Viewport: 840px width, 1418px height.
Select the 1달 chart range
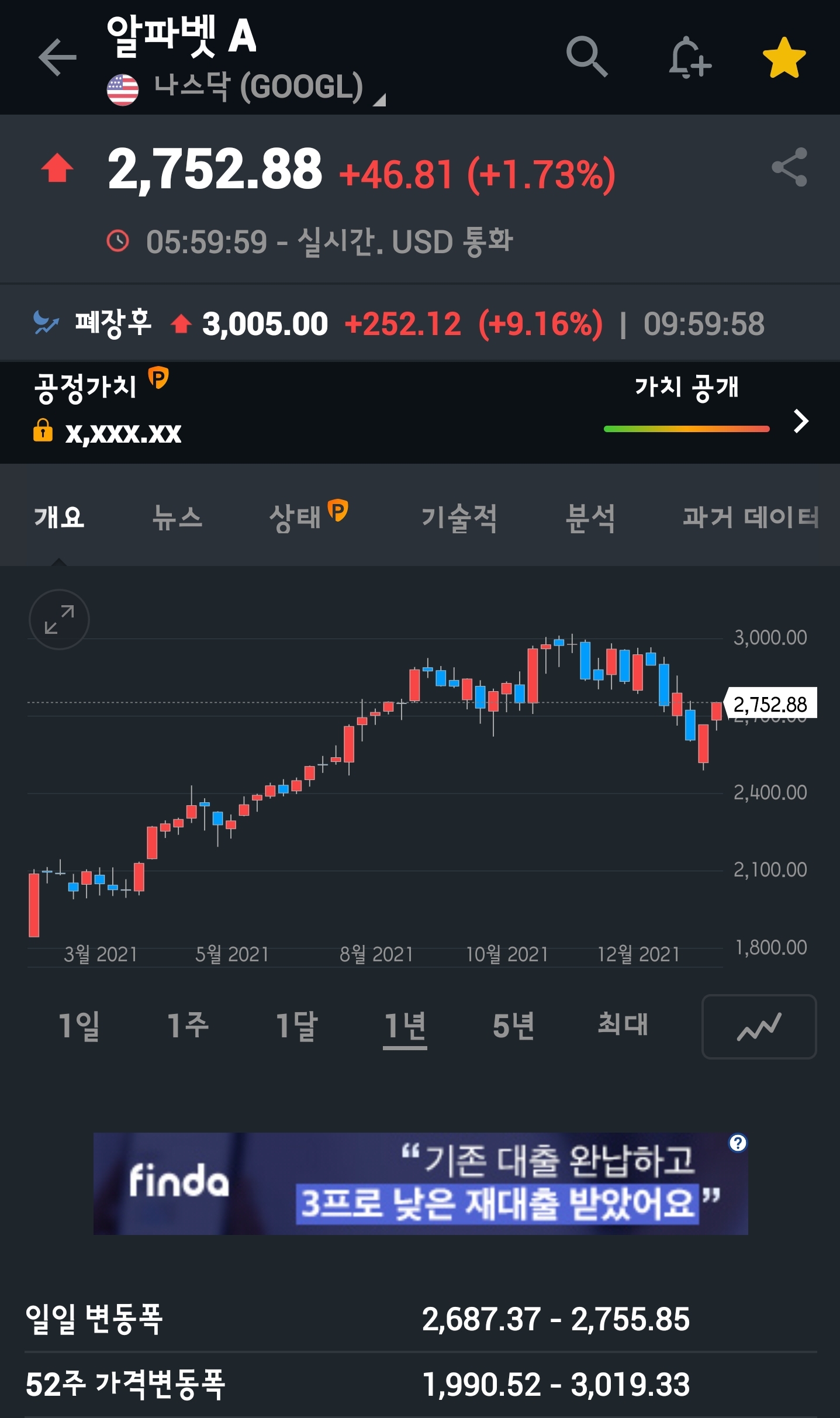coord(296,1026)
